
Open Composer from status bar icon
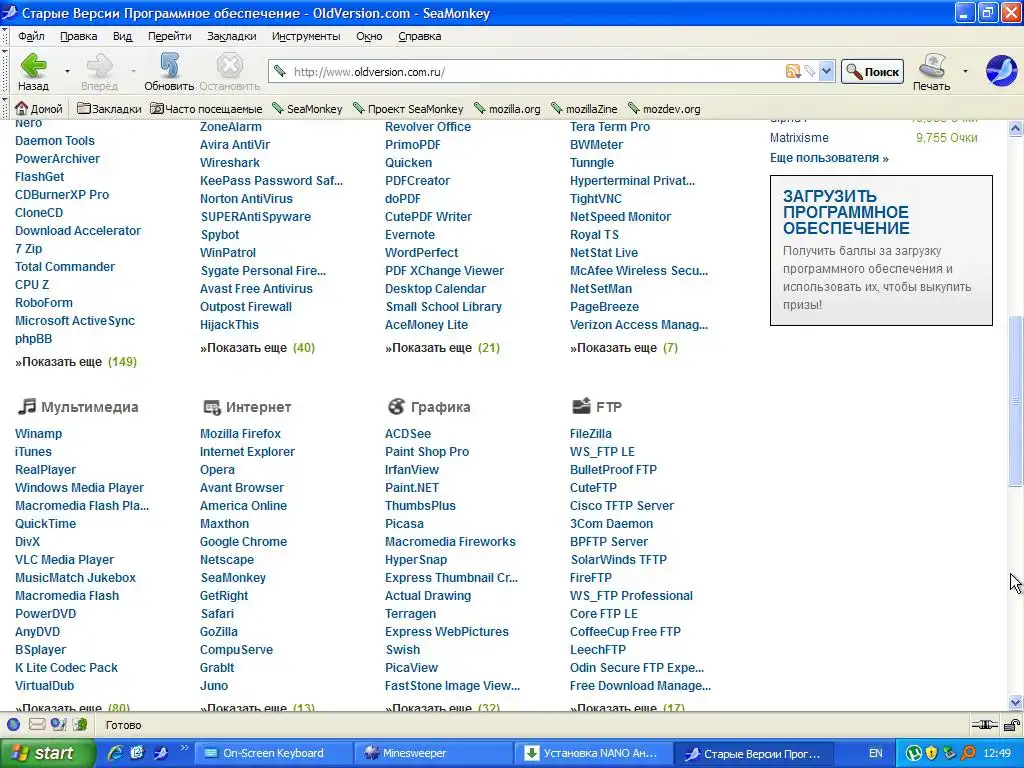click(58, 724)
